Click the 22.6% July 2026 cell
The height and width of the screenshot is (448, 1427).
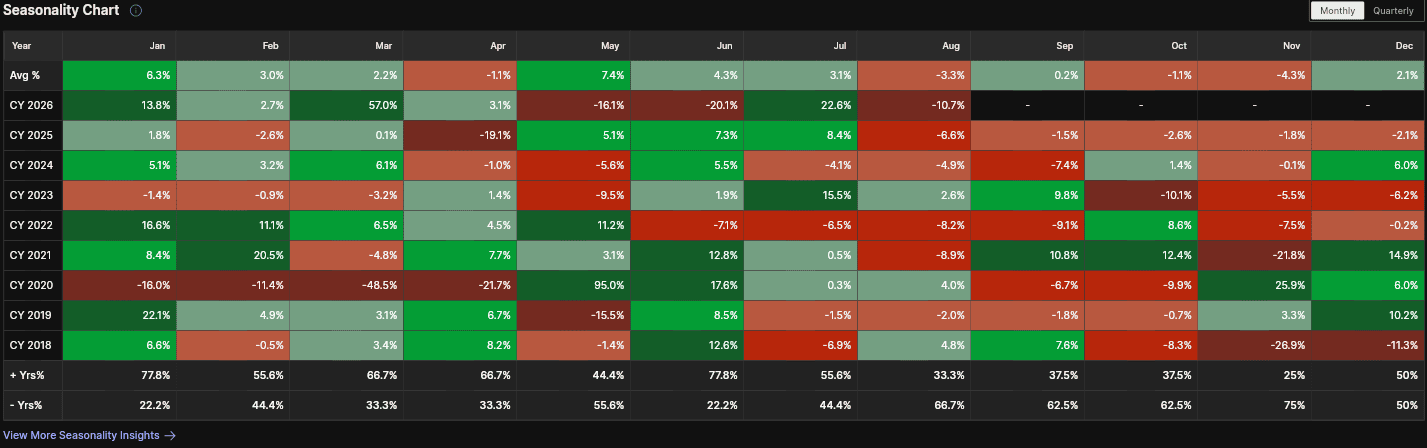point(800,105)
